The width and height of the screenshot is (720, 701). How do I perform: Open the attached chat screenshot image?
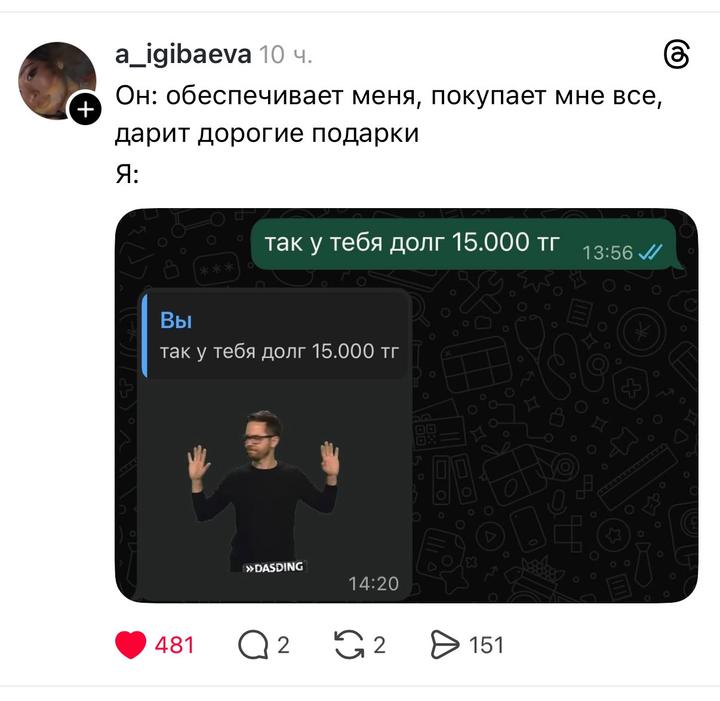point(406,405)
